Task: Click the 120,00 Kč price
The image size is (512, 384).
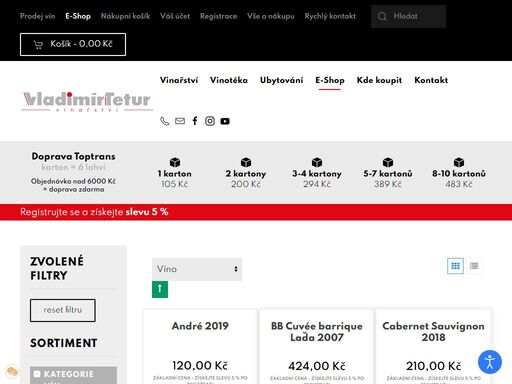Action: pyautogui.click(x=200, y=366)
